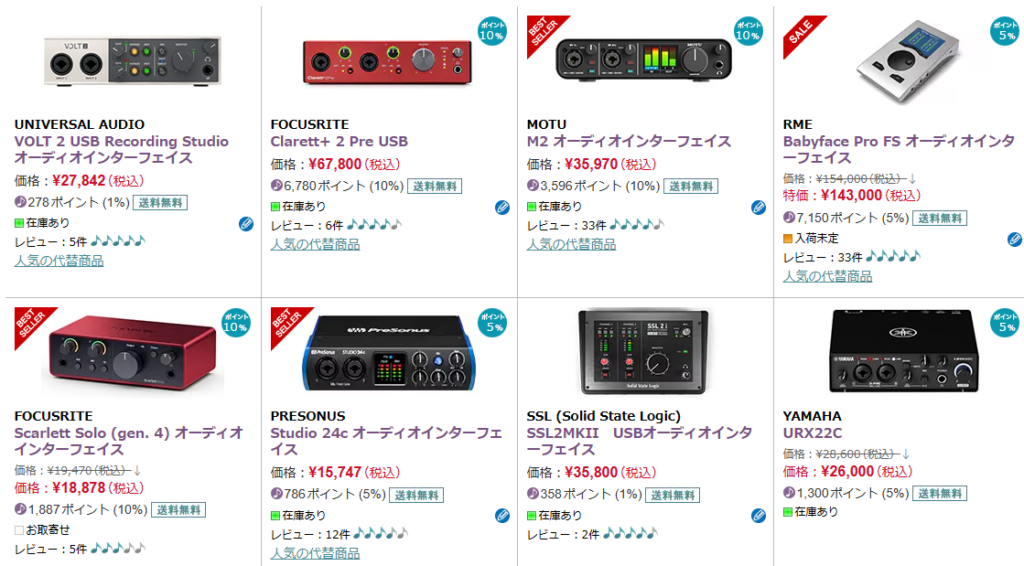Image resolution: width=1024 pixels, height=566 pixels.
Task: Click the 10% point badge on Scarlett Solo
Action: 236,321
